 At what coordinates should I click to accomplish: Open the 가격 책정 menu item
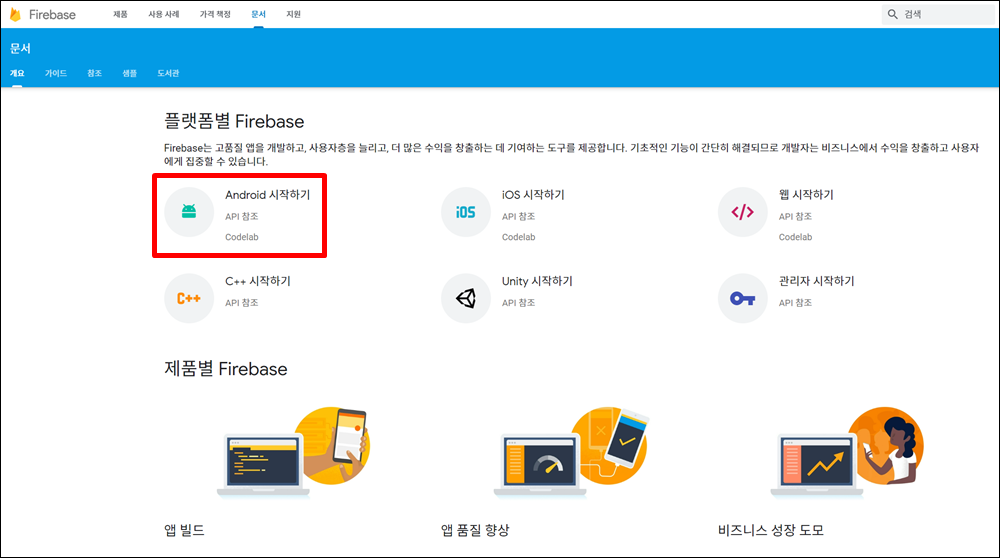pos(215,14)
